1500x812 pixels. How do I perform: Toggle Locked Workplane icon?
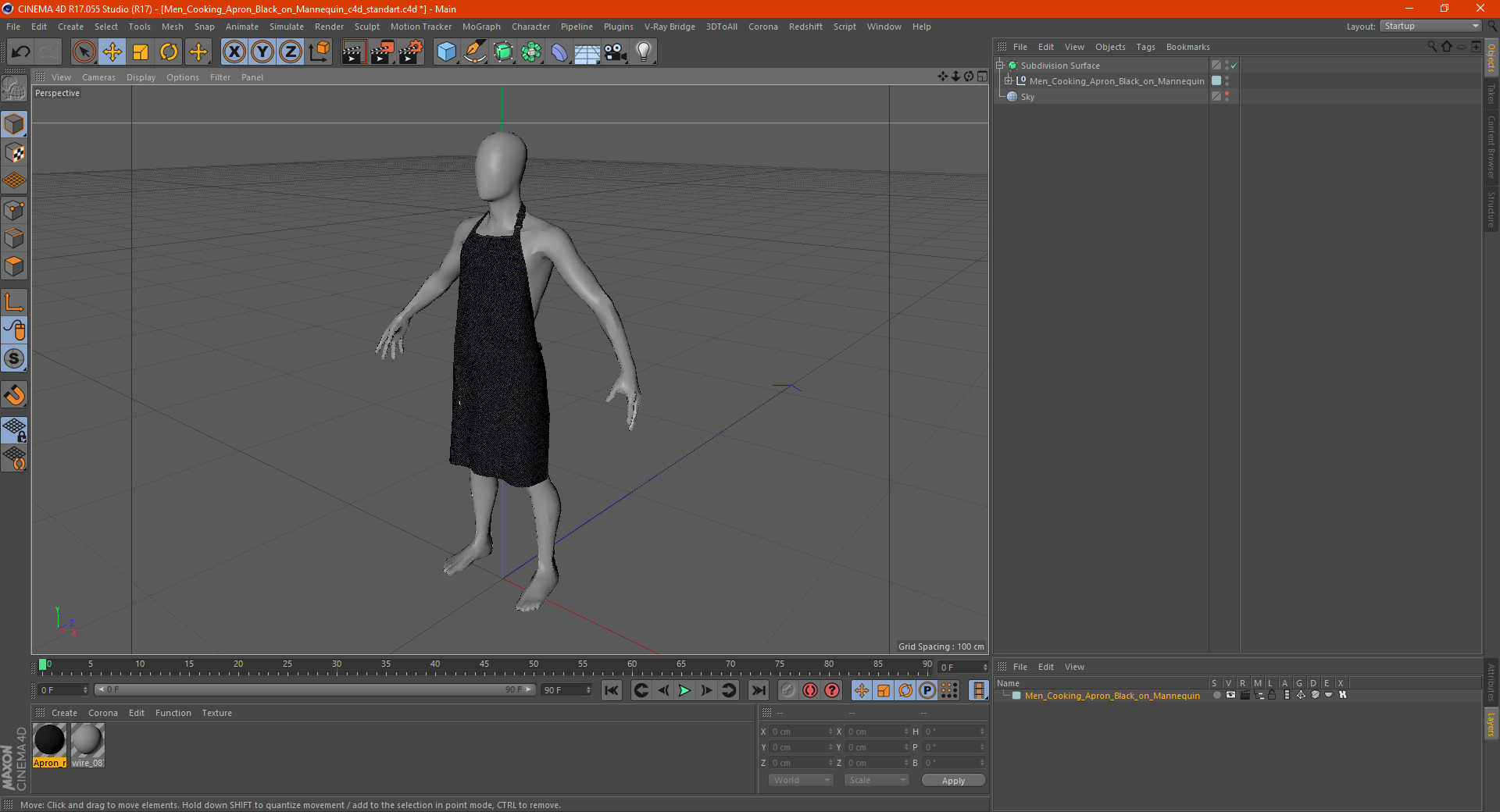click(x=14, y=429)
